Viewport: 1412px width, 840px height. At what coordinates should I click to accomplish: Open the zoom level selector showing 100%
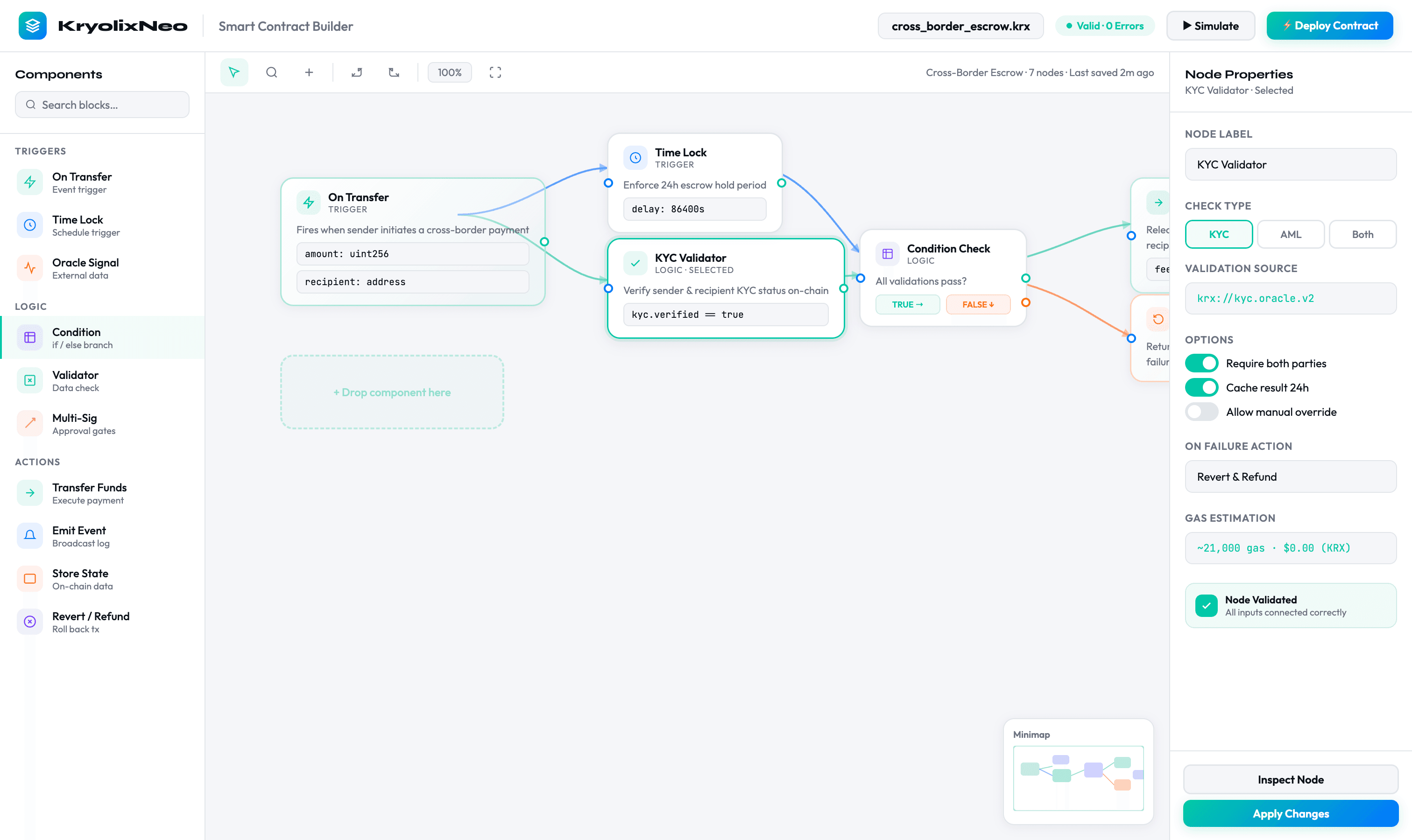point(449,72)
